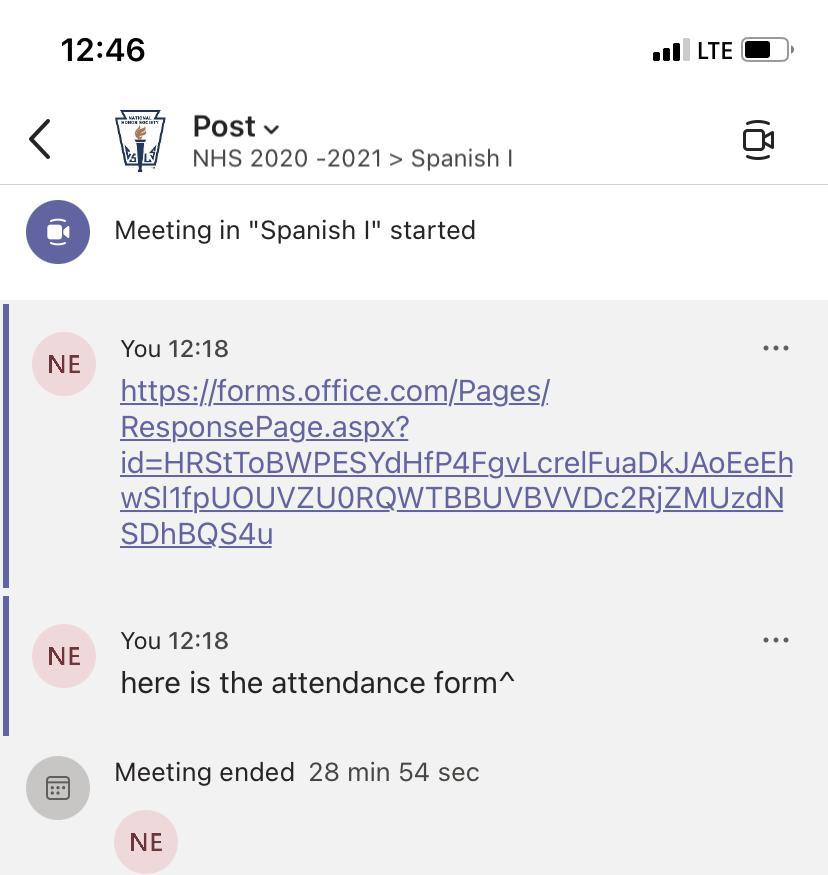
Task: Tap the NE avatar beside the forms link
Action: pos(64,364)
